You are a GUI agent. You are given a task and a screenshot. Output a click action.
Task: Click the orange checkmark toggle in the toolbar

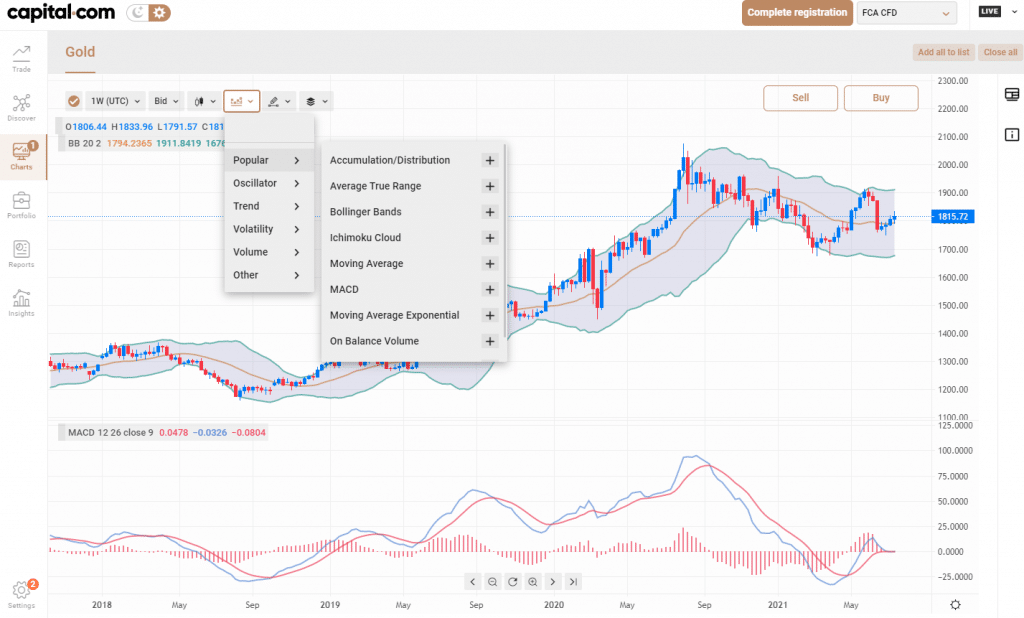(73, 101)
